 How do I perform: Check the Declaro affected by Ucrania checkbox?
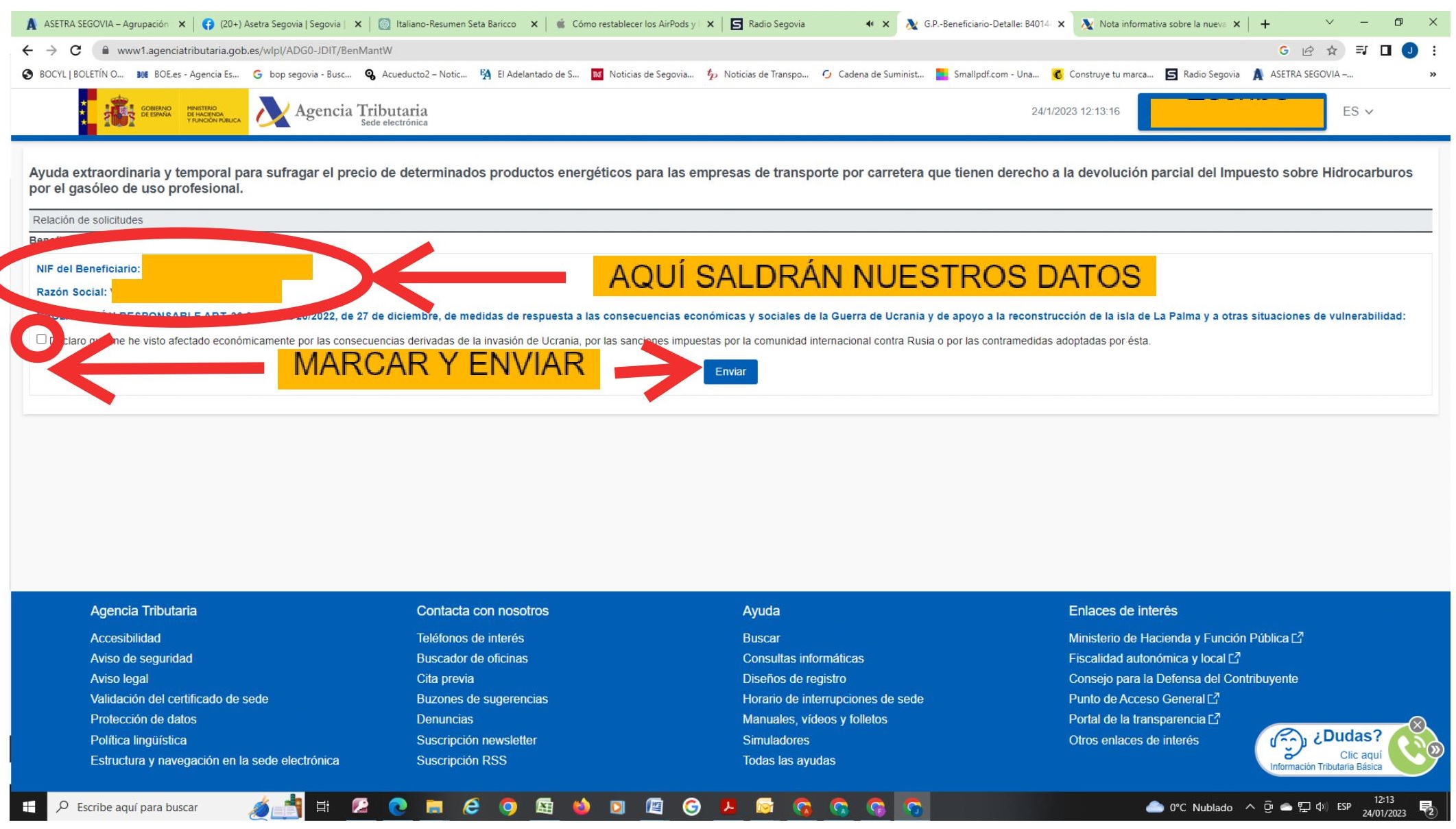point(41,339)
